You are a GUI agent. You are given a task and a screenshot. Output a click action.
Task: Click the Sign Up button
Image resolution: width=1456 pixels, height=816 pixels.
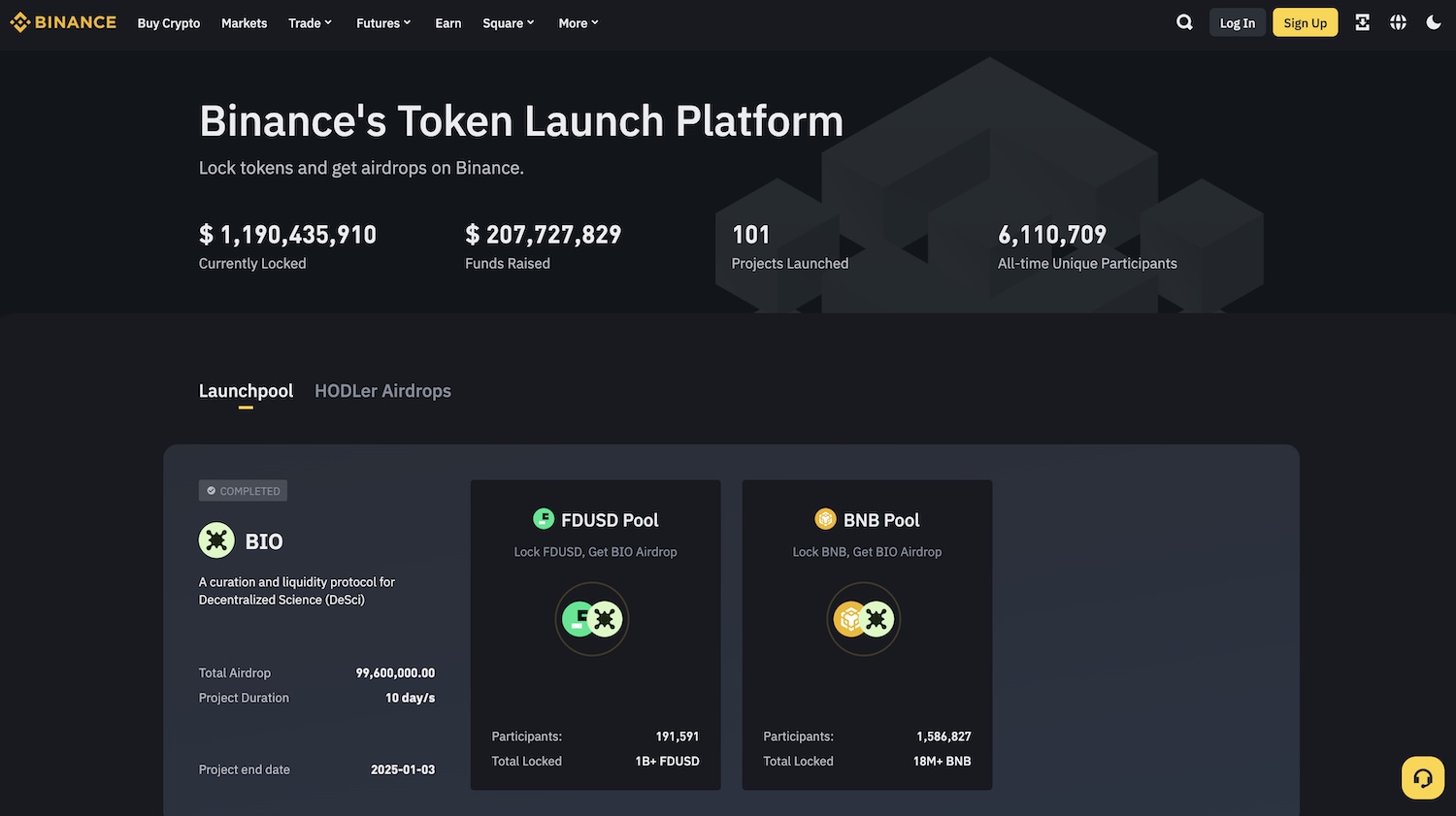click(x=1305, y=21)
